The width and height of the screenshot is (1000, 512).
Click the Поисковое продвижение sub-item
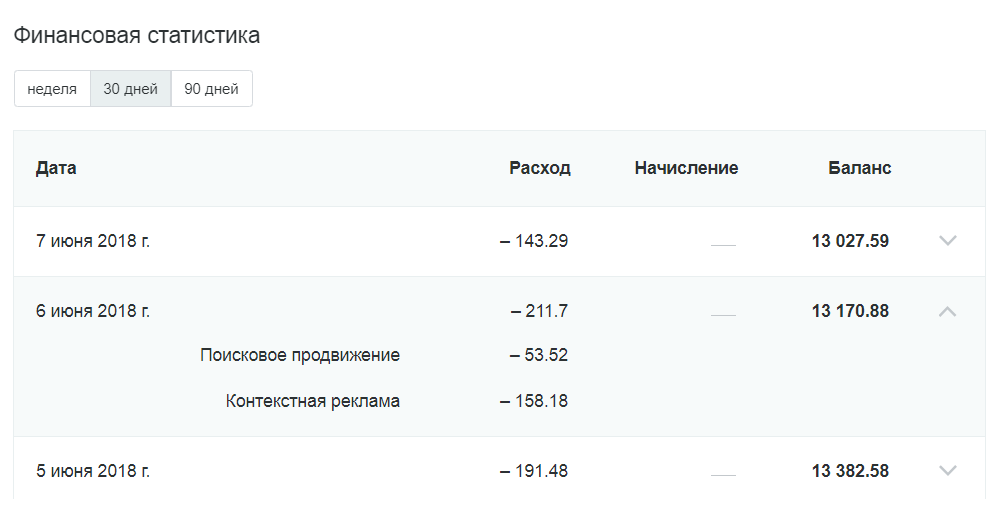click(300, 355)
